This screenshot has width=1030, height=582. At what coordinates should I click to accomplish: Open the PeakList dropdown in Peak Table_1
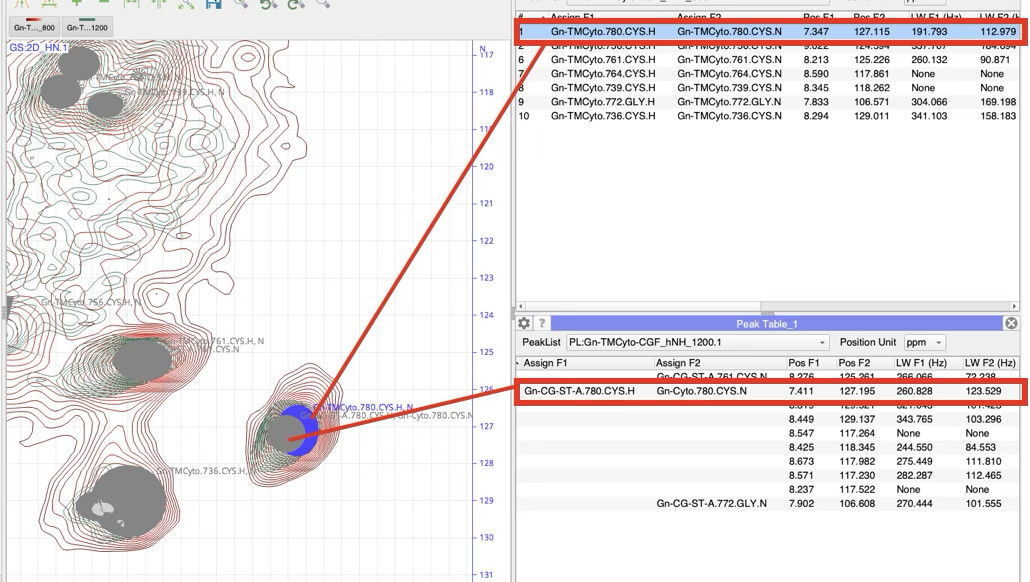click(697, 342)
